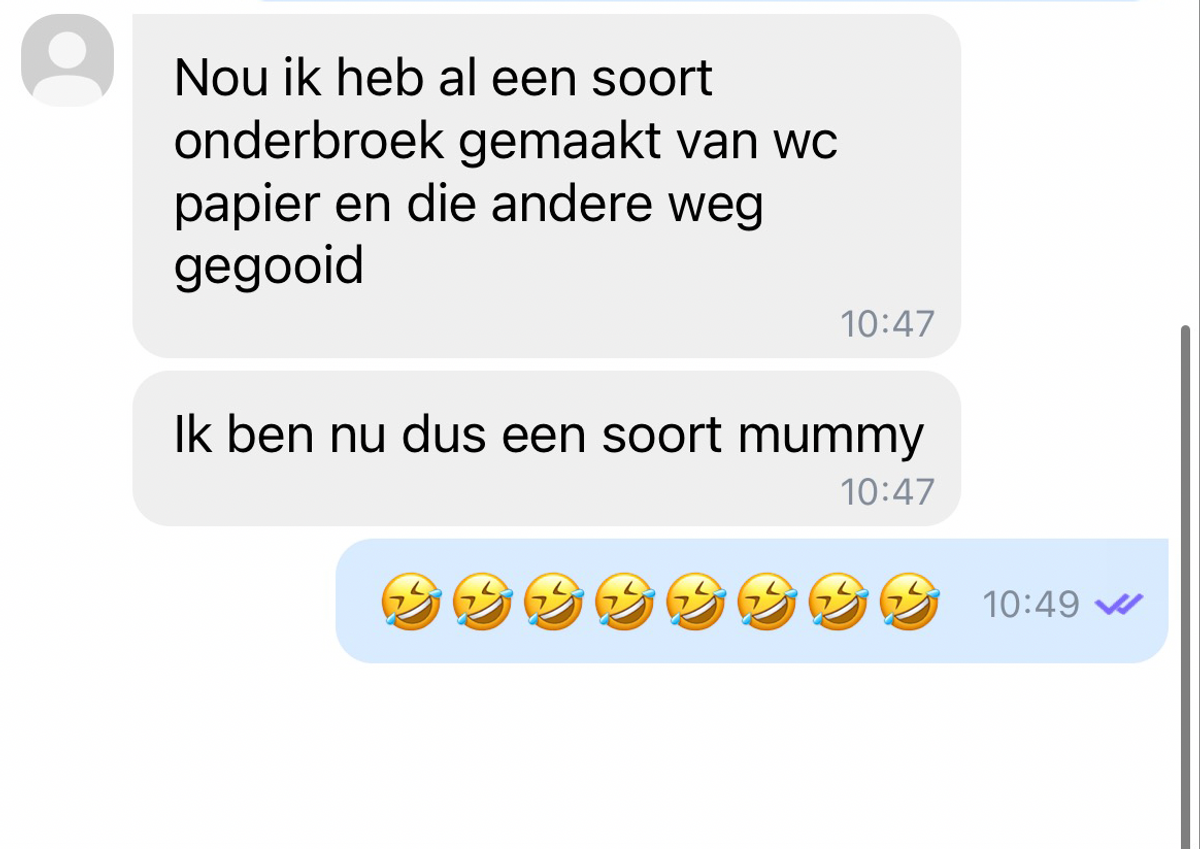
Task: Click the 10:49 timestamp on the sent message
Action: point(1031,604)
